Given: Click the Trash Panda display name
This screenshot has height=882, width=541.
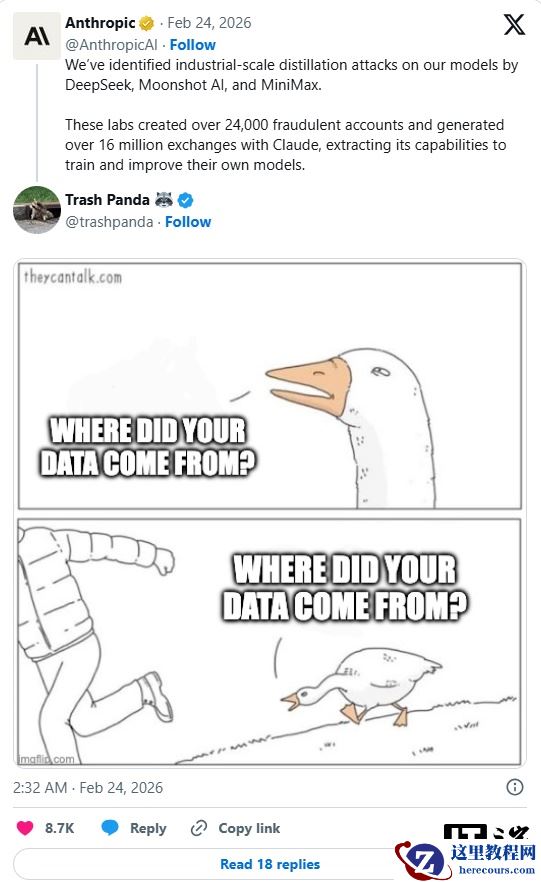Looking at the screenshot, I should click(107, 200).
